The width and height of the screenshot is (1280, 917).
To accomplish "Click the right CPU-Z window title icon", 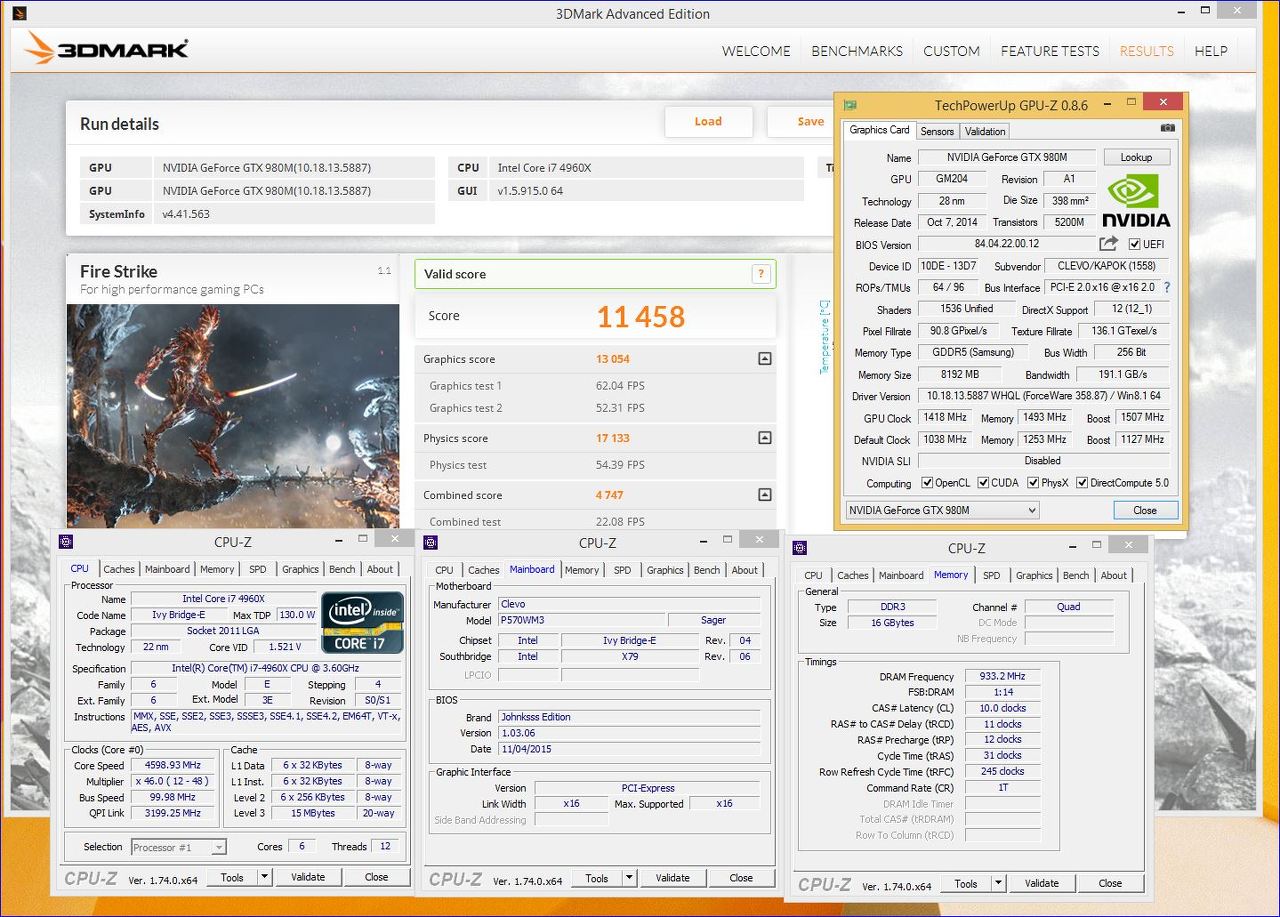I will pyautogui.click(x=800, y=548).
